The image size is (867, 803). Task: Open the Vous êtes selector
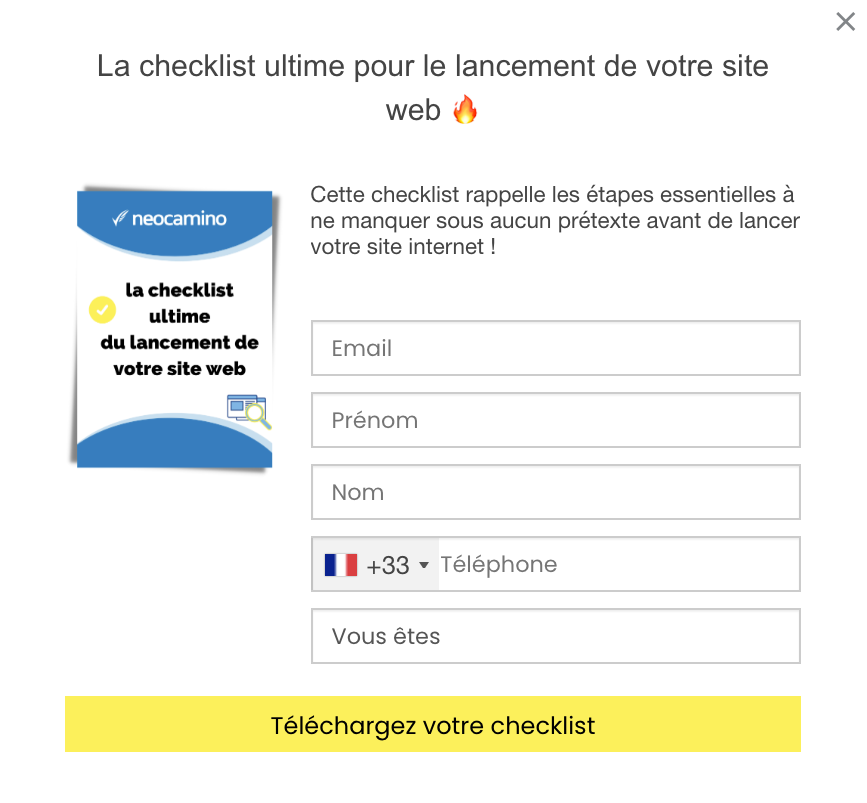556,636
